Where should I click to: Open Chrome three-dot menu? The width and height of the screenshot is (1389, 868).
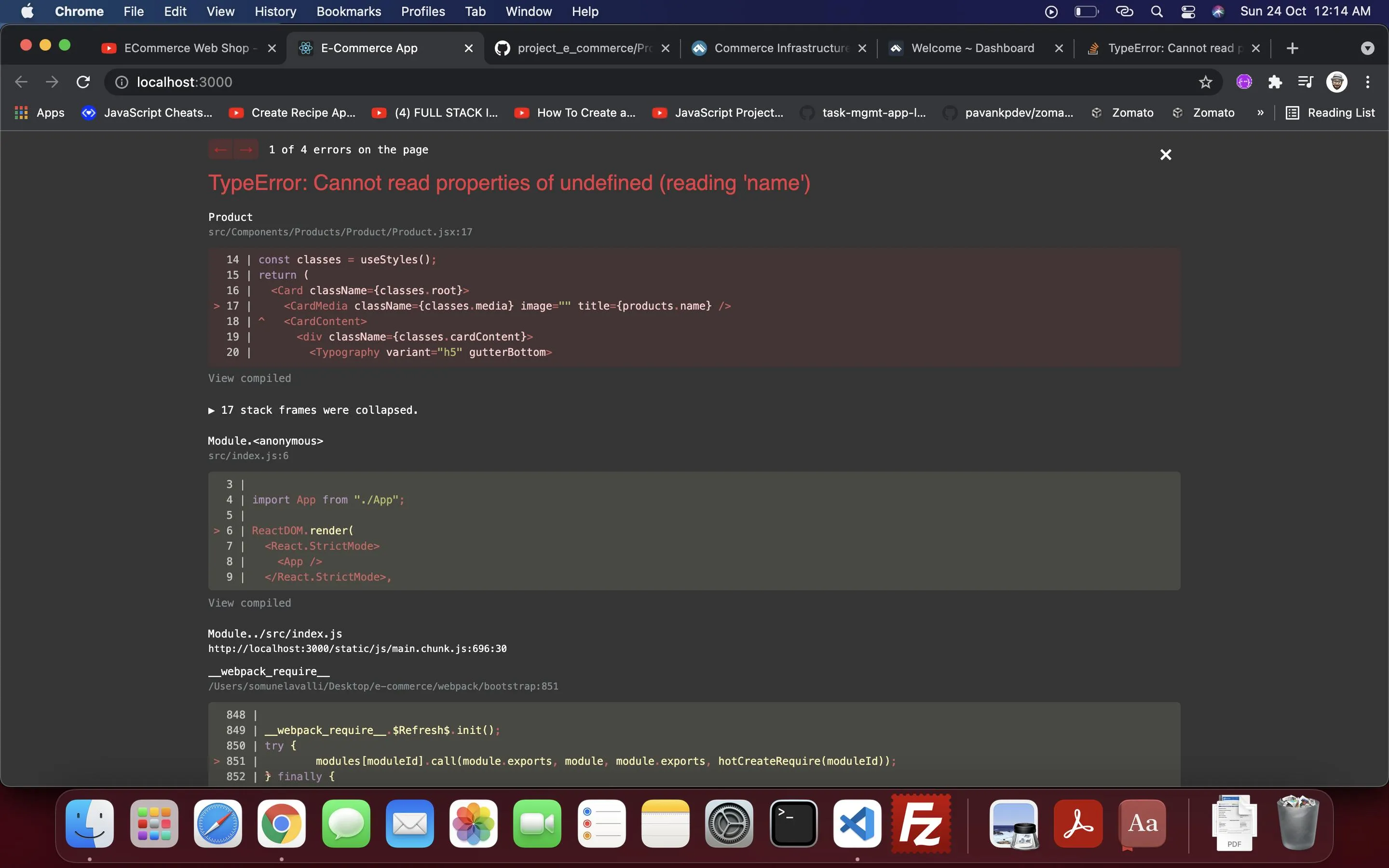(1368, 82)
